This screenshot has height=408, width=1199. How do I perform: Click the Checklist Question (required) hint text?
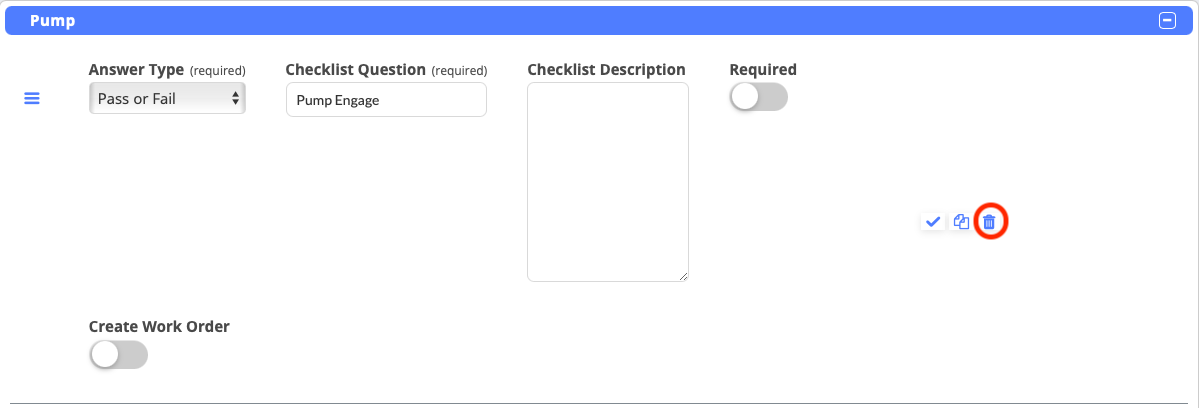(459, 71)
